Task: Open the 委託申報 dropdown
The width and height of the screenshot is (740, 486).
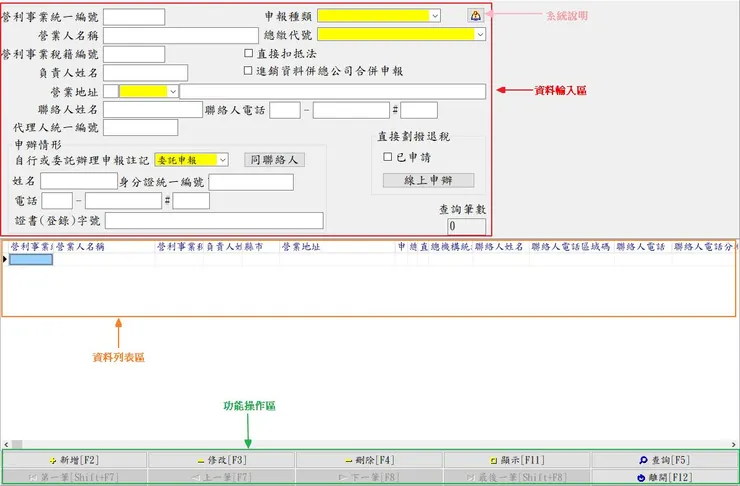Action: [x=222, y=160]
